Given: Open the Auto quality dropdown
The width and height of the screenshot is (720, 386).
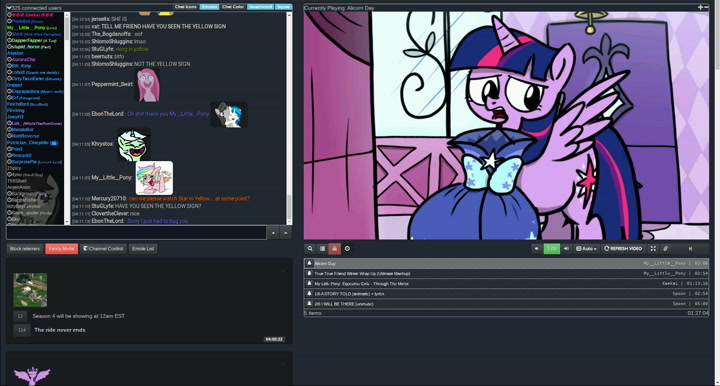Looking at the screenshot, I should [586, 248].
